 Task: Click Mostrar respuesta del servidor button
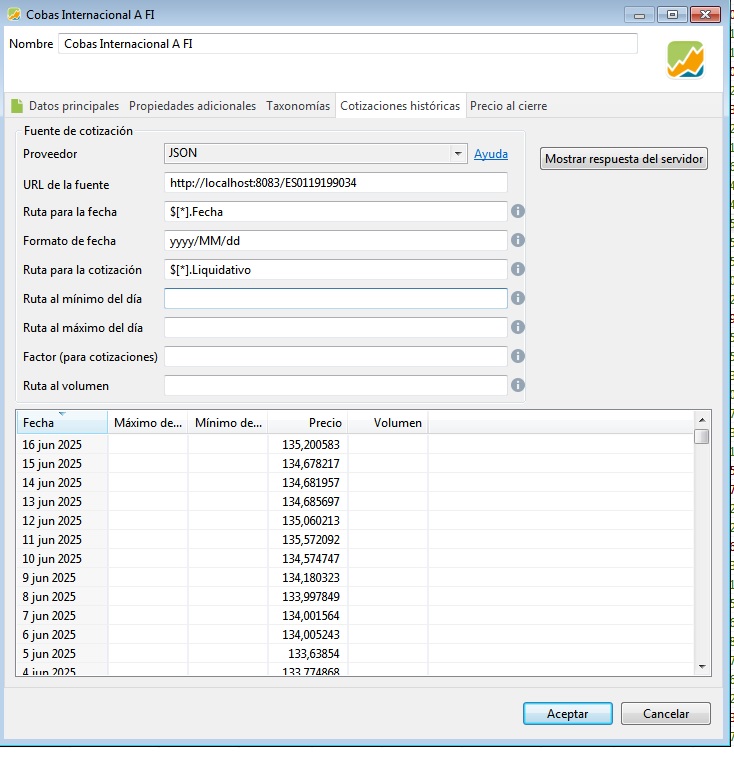coord(624,159)
